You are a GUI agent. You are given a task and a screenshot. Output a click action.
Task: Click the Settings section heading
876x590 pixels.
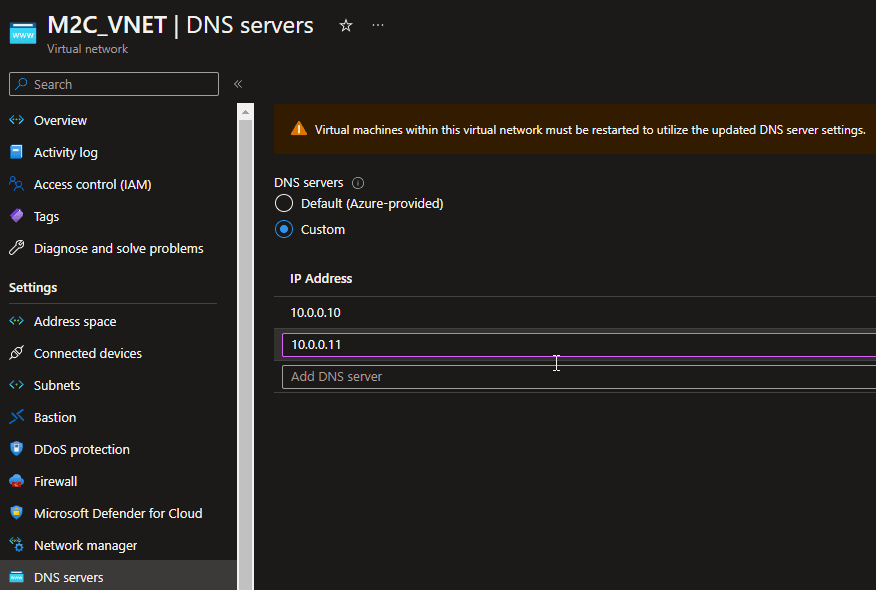33,288
